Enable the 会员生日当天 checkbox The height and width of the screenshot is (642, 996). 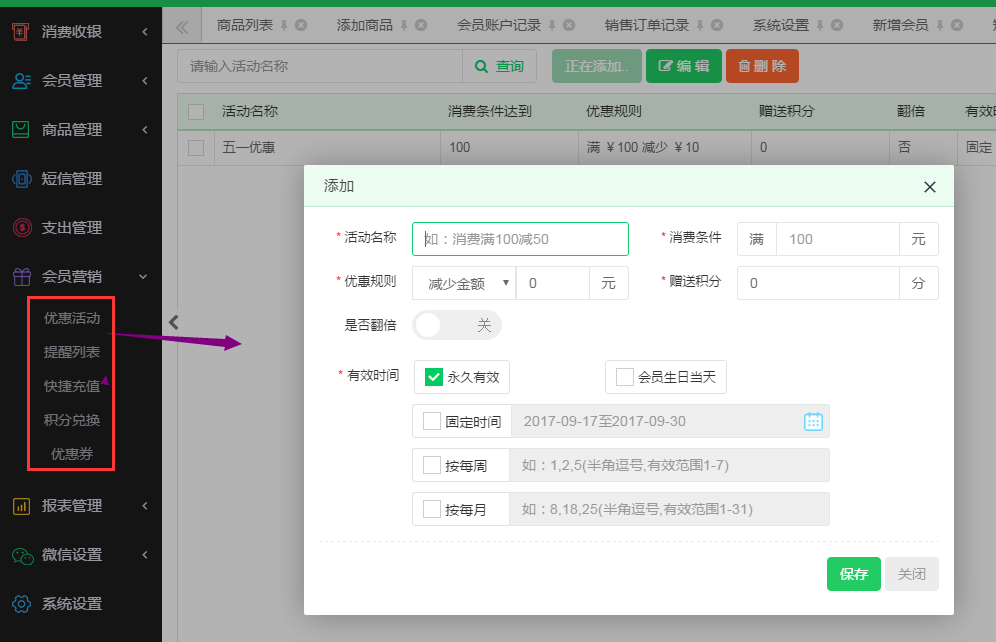tap(625, 377)
